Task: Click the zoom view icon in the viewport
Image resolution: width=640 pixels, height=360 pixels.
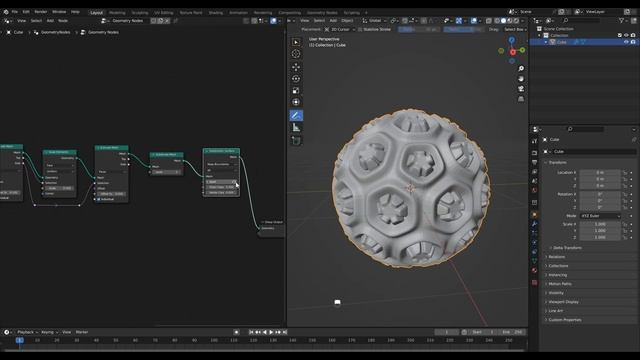Action: click(x=521, y=69)
